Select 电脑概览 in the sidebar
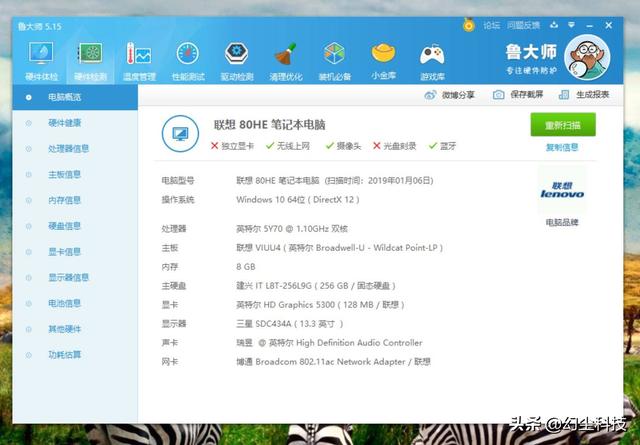640x445 pixels. [75, 97]
